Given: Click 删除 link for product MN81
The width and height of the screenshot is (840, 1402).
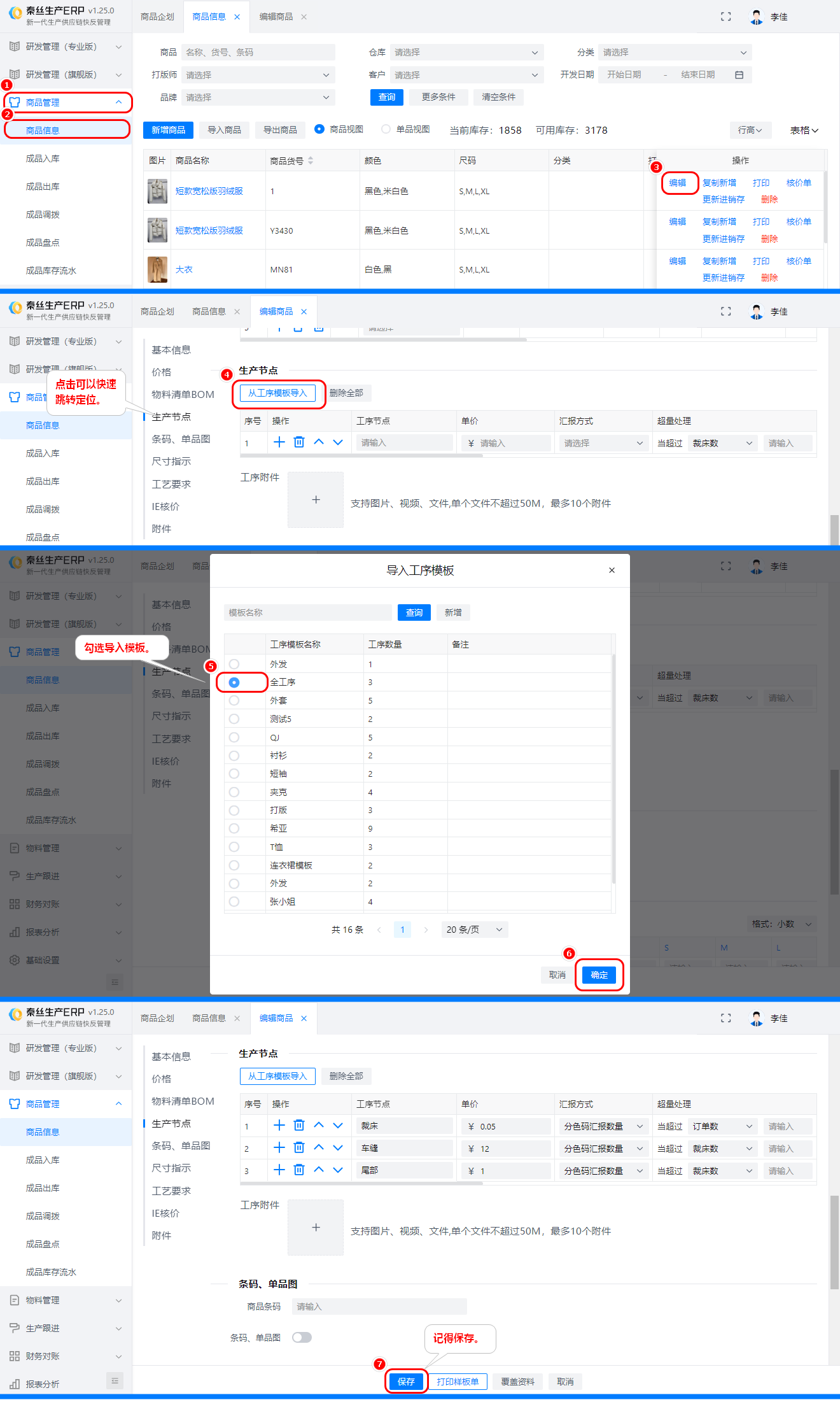Looking at the screenshot, I should 769,278.
